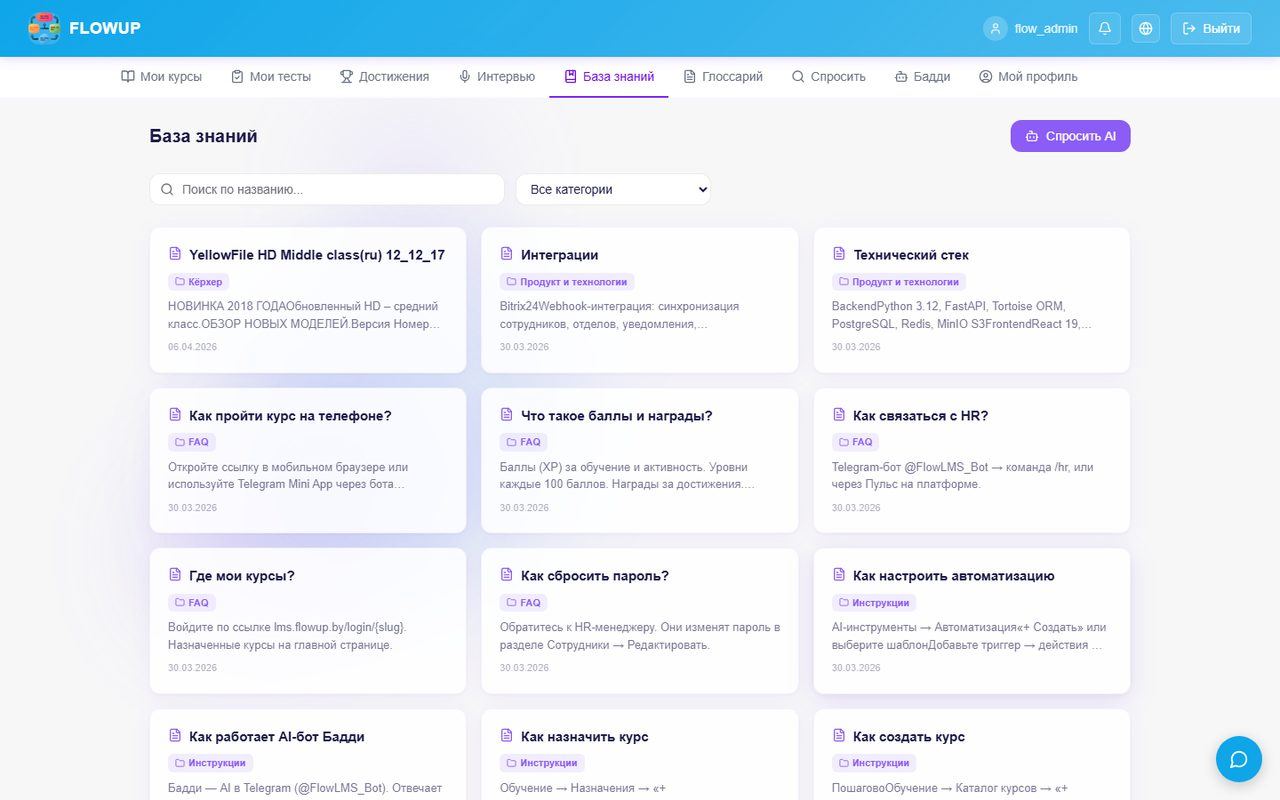Click FAQ tag on Как связаться с HR card
The image size is (1280, 800).
click(x=856, y=442)
